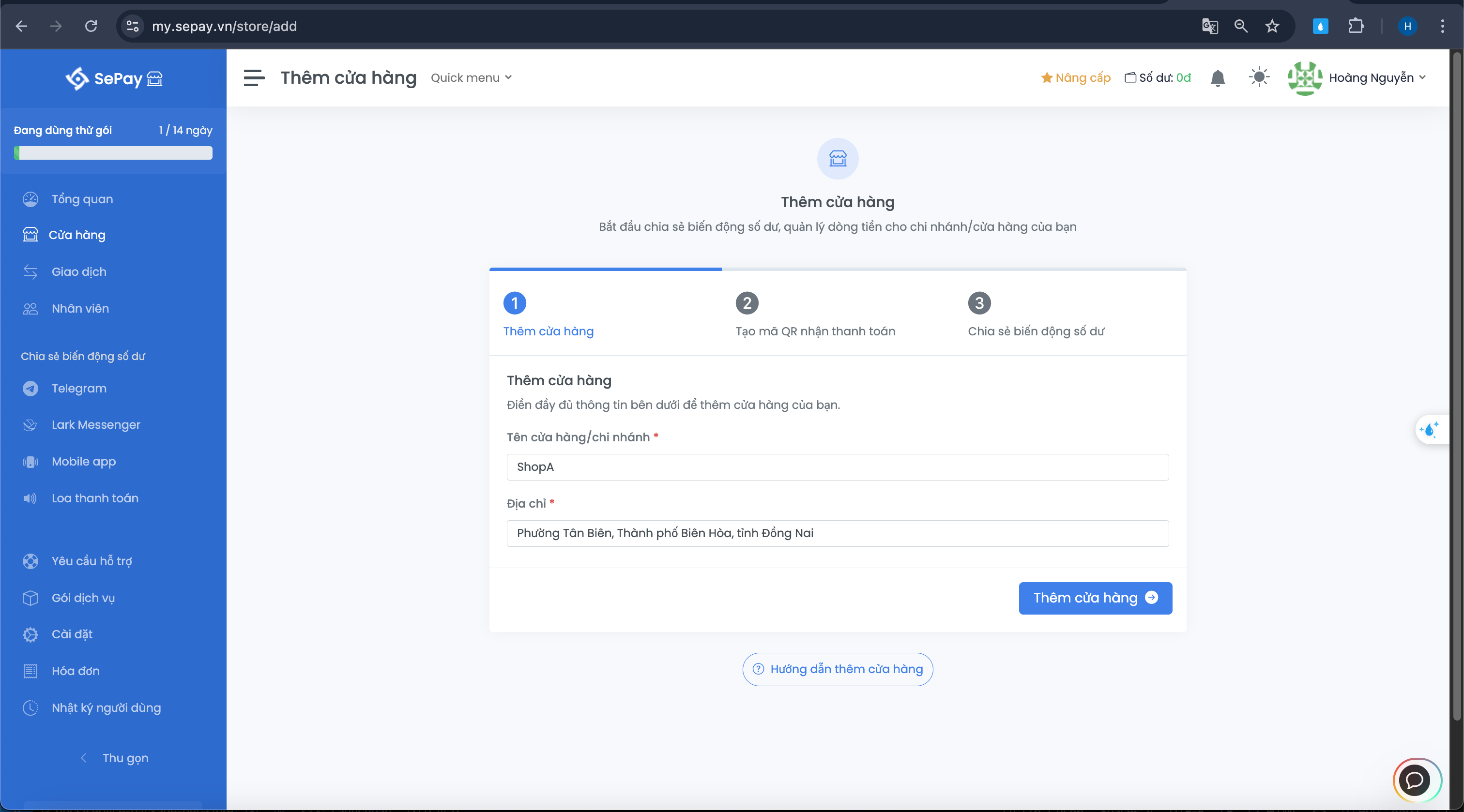Click the store icon above the heading
This screenshot has height=812, width=1464.
(837, 159)
